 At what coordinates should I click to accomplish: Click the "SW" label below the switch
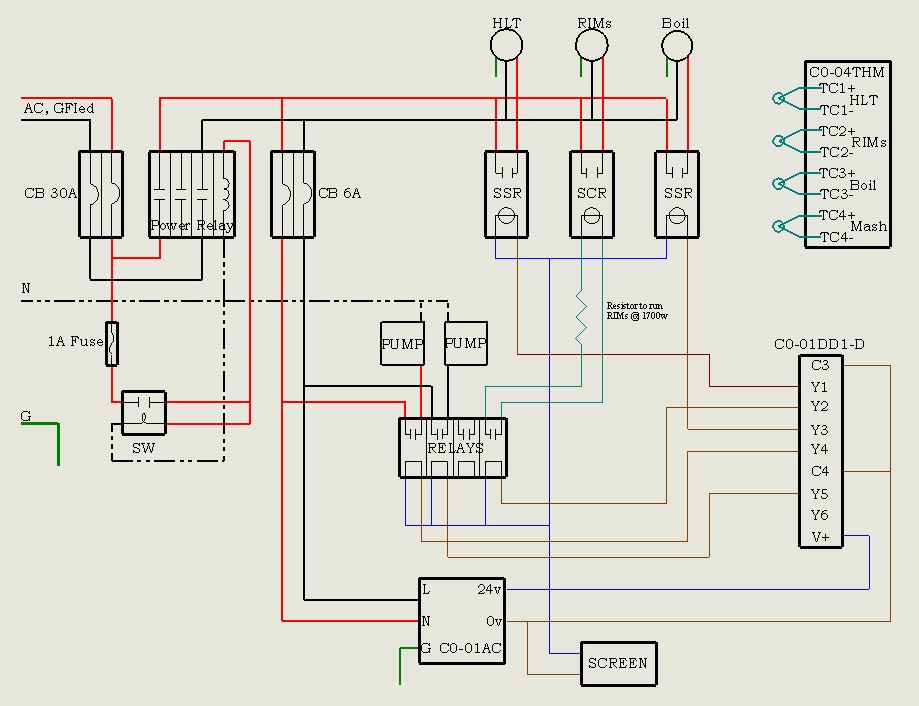point(144,448)
